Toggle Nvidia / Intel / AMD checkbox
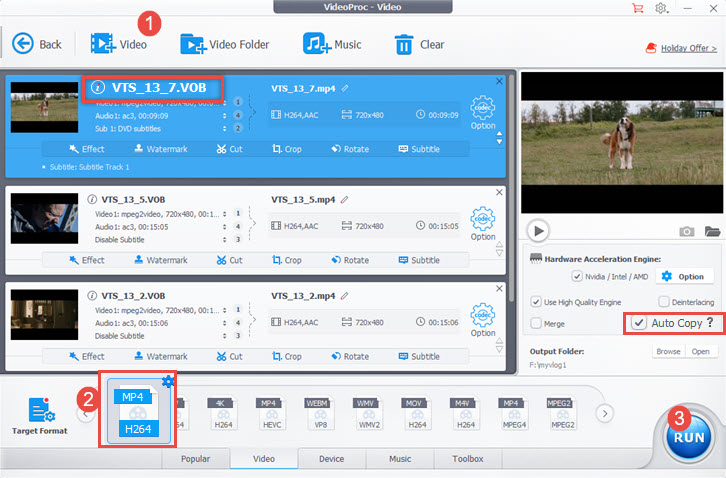 point(577,277)
